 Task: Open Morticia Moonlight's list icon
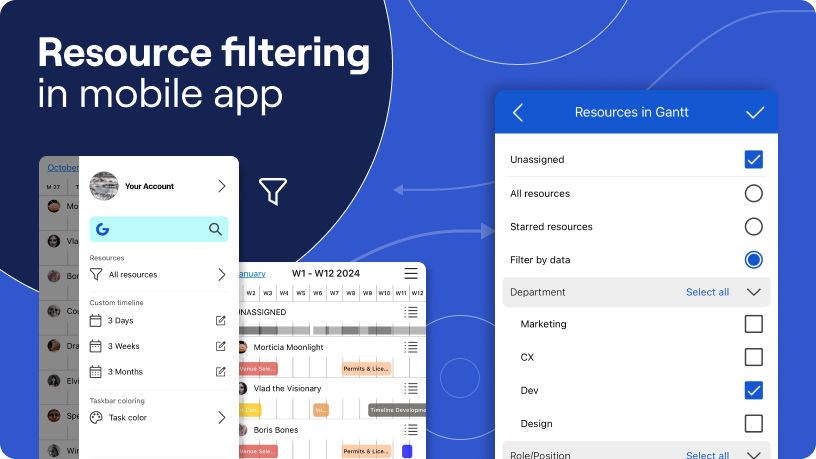point(411,347)
